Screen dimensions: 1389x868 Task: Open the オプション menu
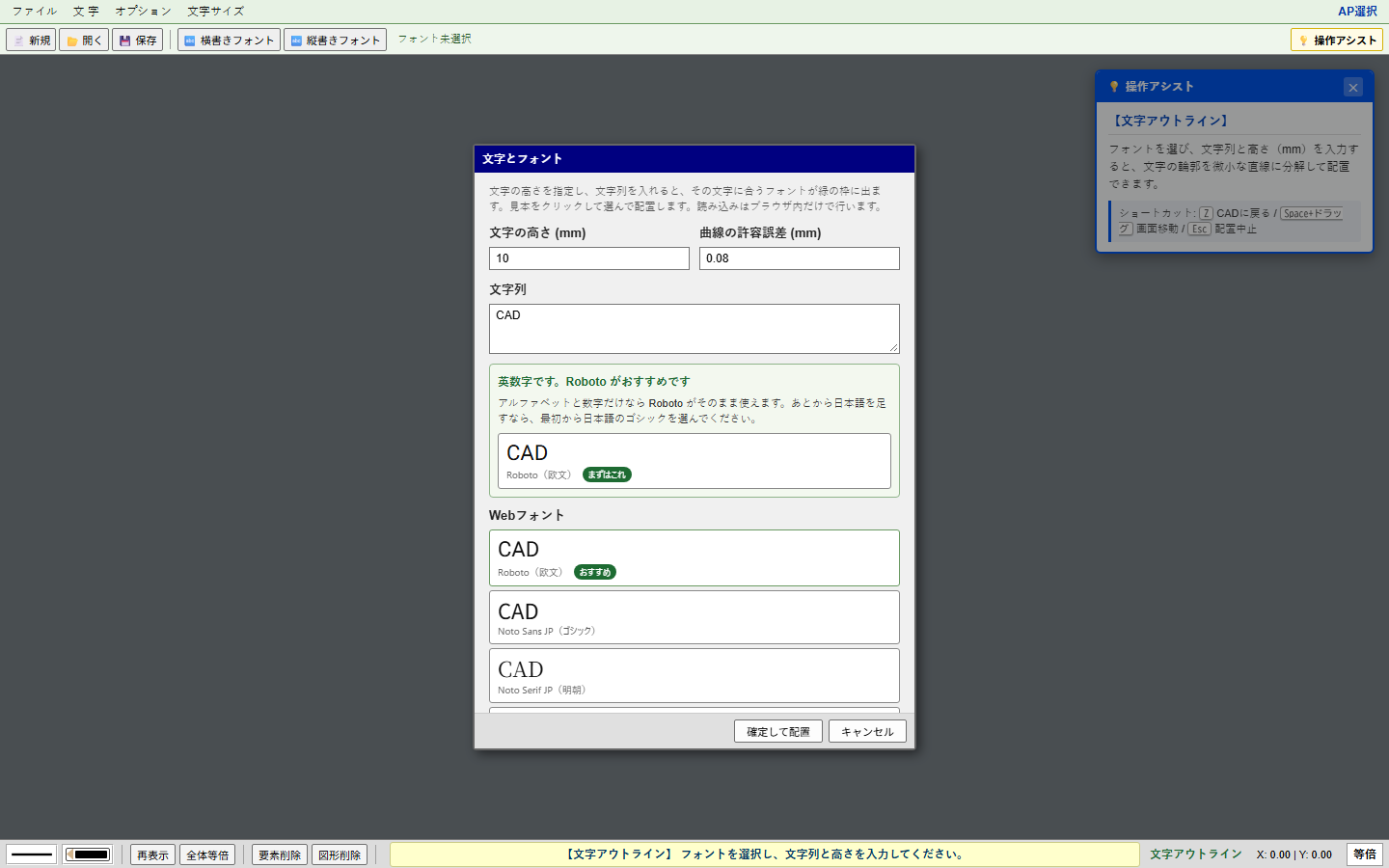tap(143, 12)
